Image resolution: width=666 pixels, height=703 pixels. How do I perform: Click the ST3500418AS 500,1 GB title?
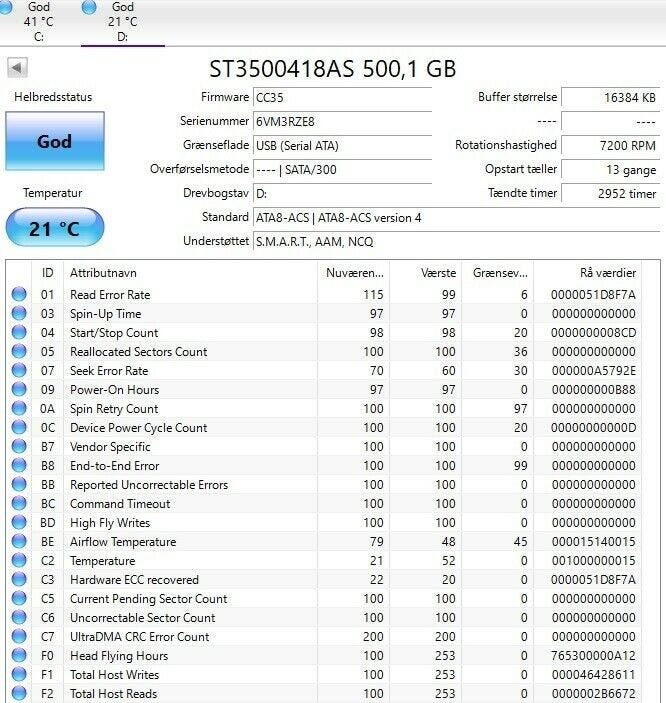coord(333,69)
